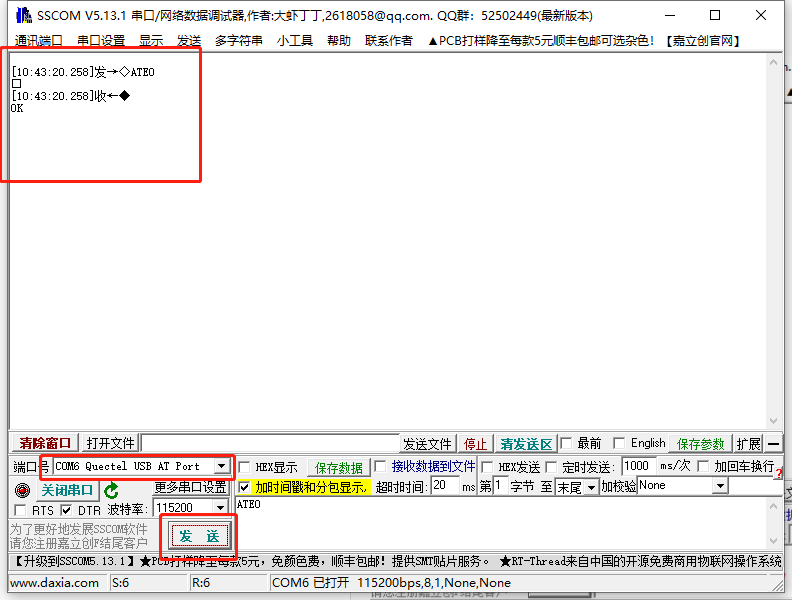The width and height of the screenshot is (792, 600).
Task: Open the 通讯端口 menu
Action: pyautogui.click(x=39, y=40)
